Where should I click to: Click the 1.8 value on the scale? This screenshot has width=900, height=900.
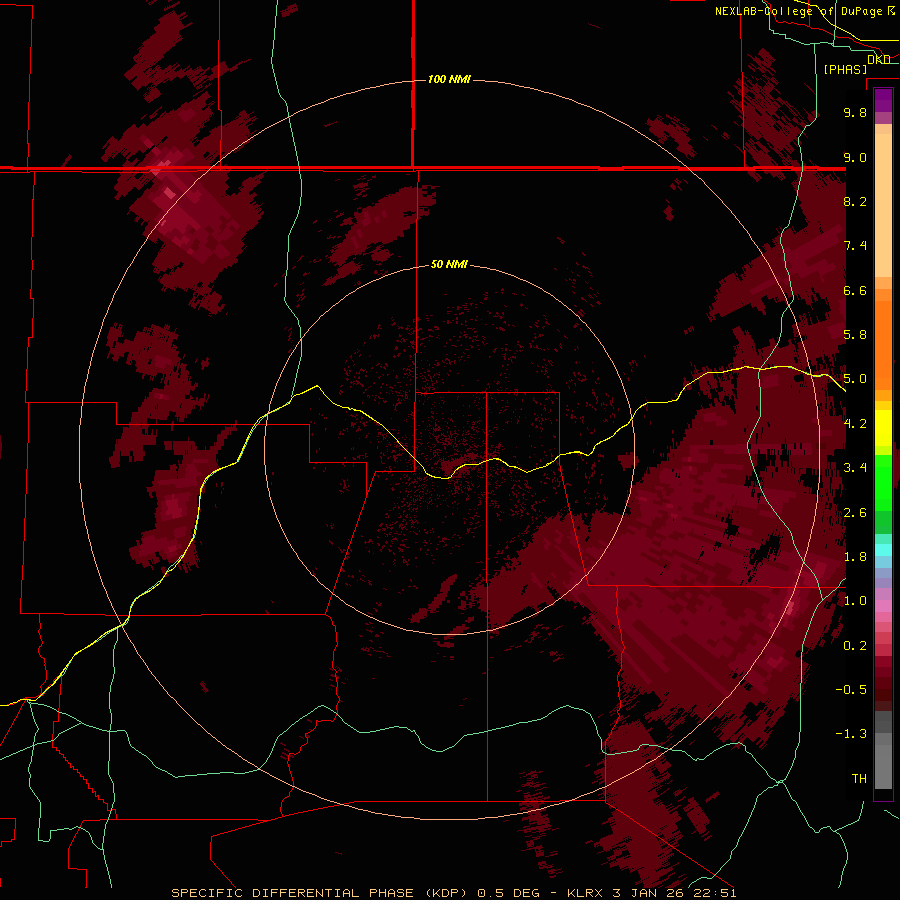click(855, 557)
